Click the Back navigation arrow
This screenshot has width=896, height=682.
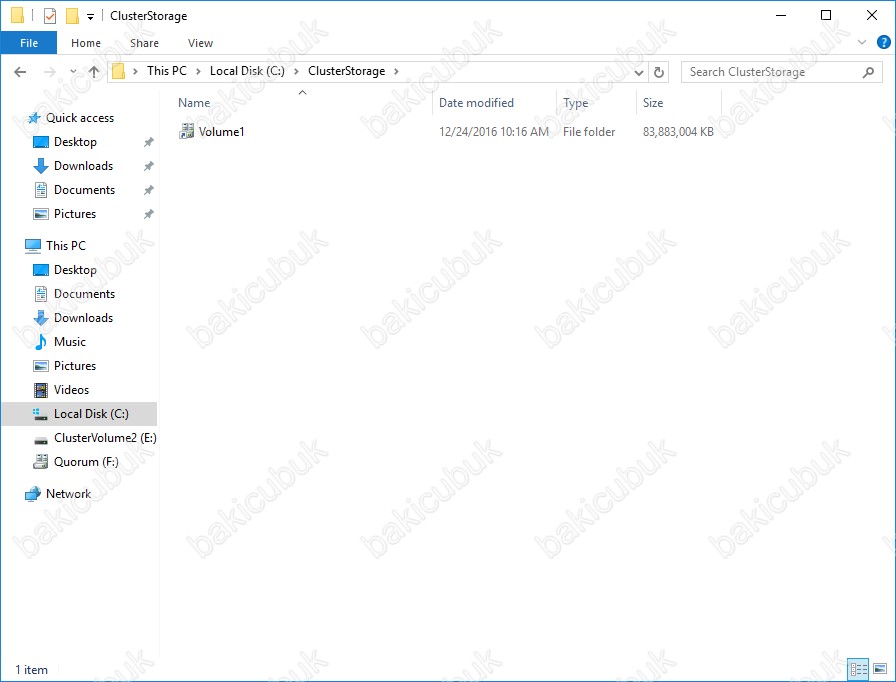(x=20, y=72)
